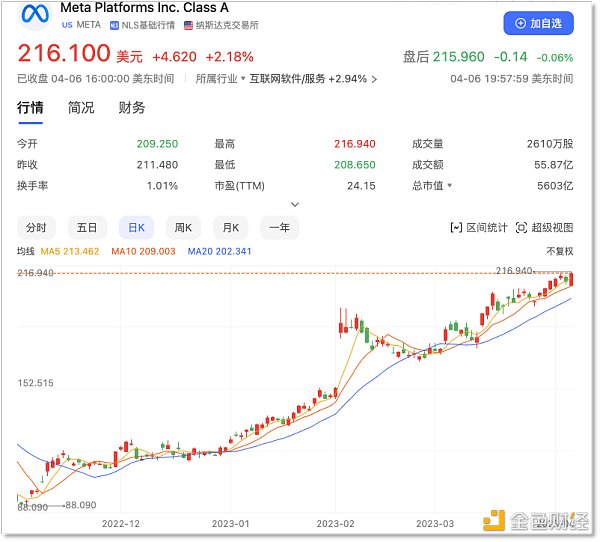Click the 2023-02 gap-up candlestick
The image size is (600, 542).
(x=344, y=325)
